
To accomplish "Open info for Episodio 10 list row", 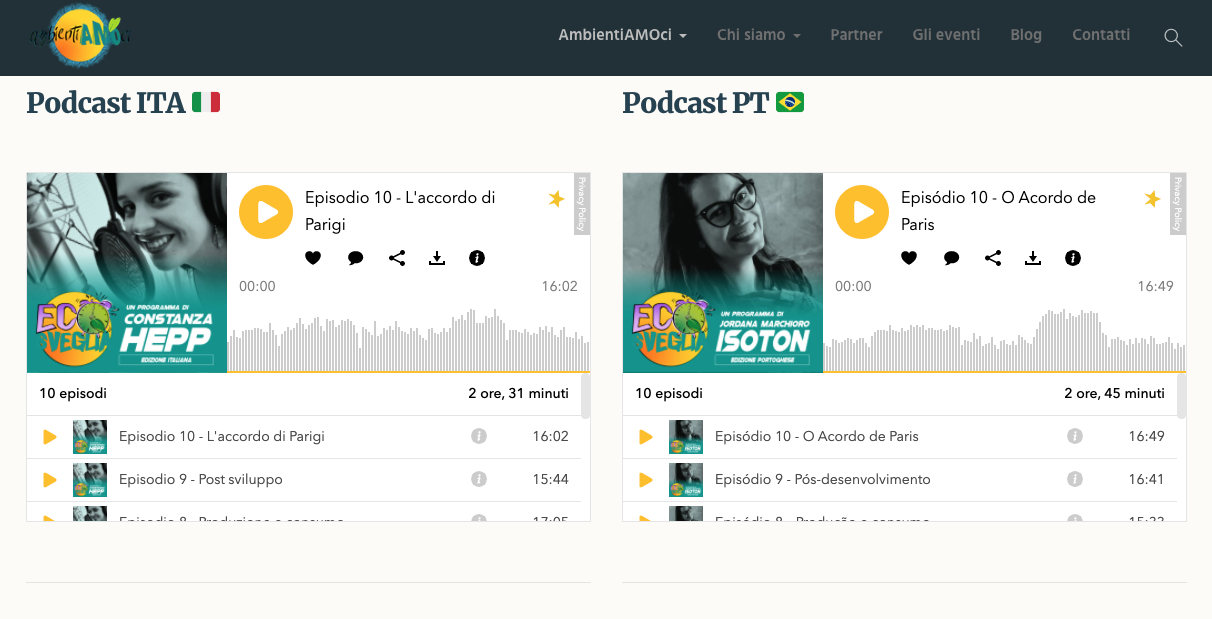I will coord(479,436).
